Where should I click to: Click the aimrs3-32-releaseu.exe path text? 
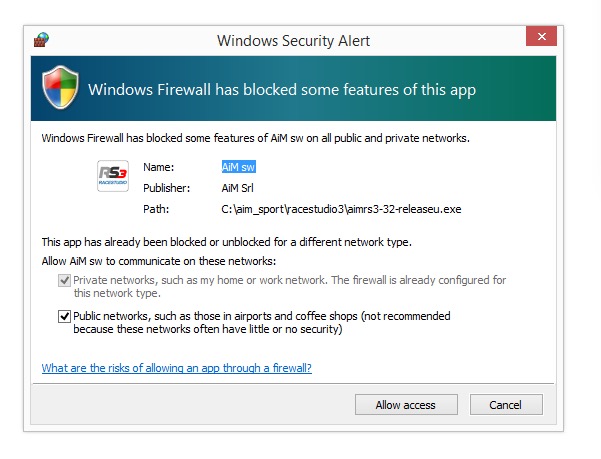341,209
